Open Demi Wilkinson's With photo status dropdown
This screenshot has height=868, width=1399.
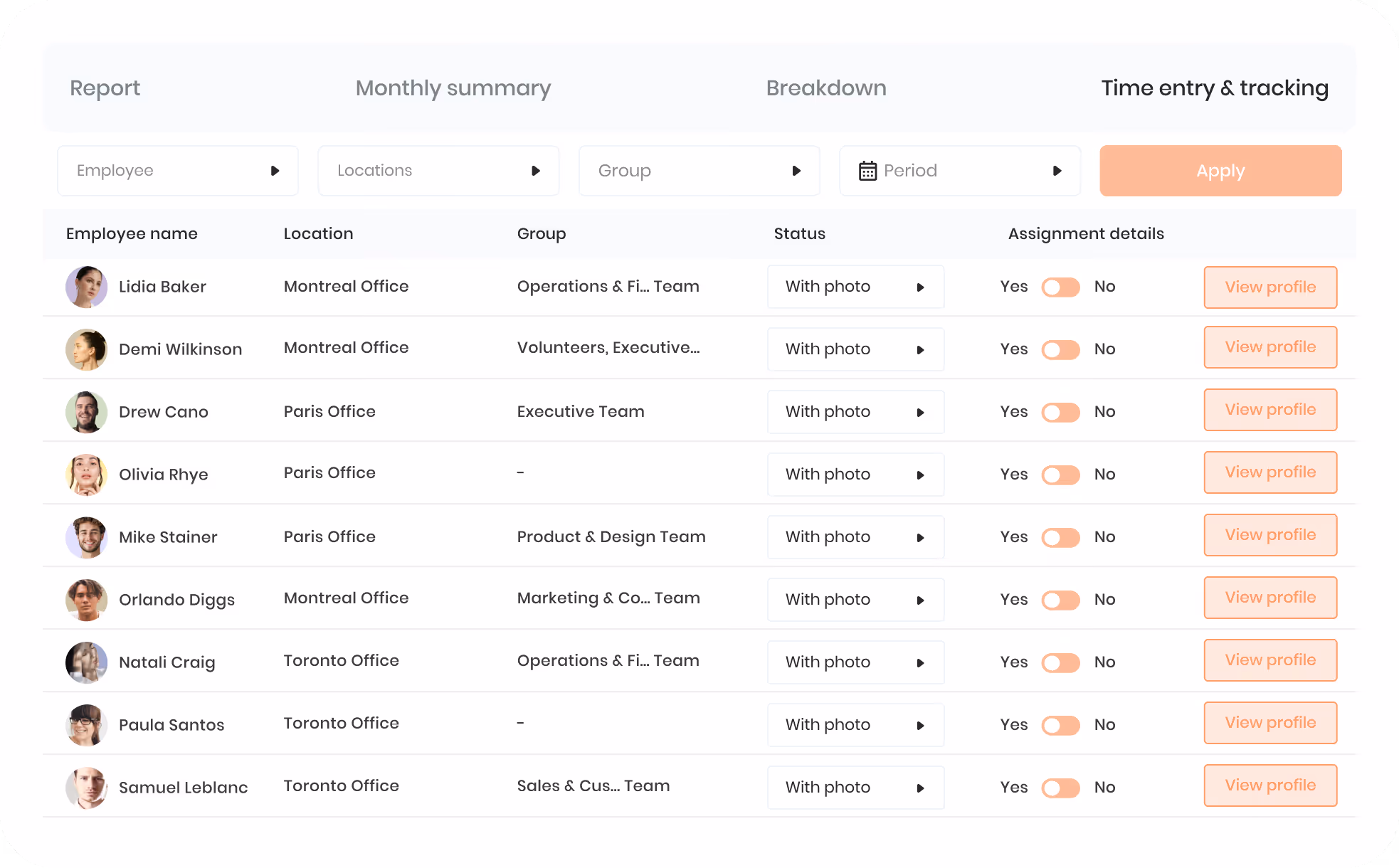[x=855, y=349]
